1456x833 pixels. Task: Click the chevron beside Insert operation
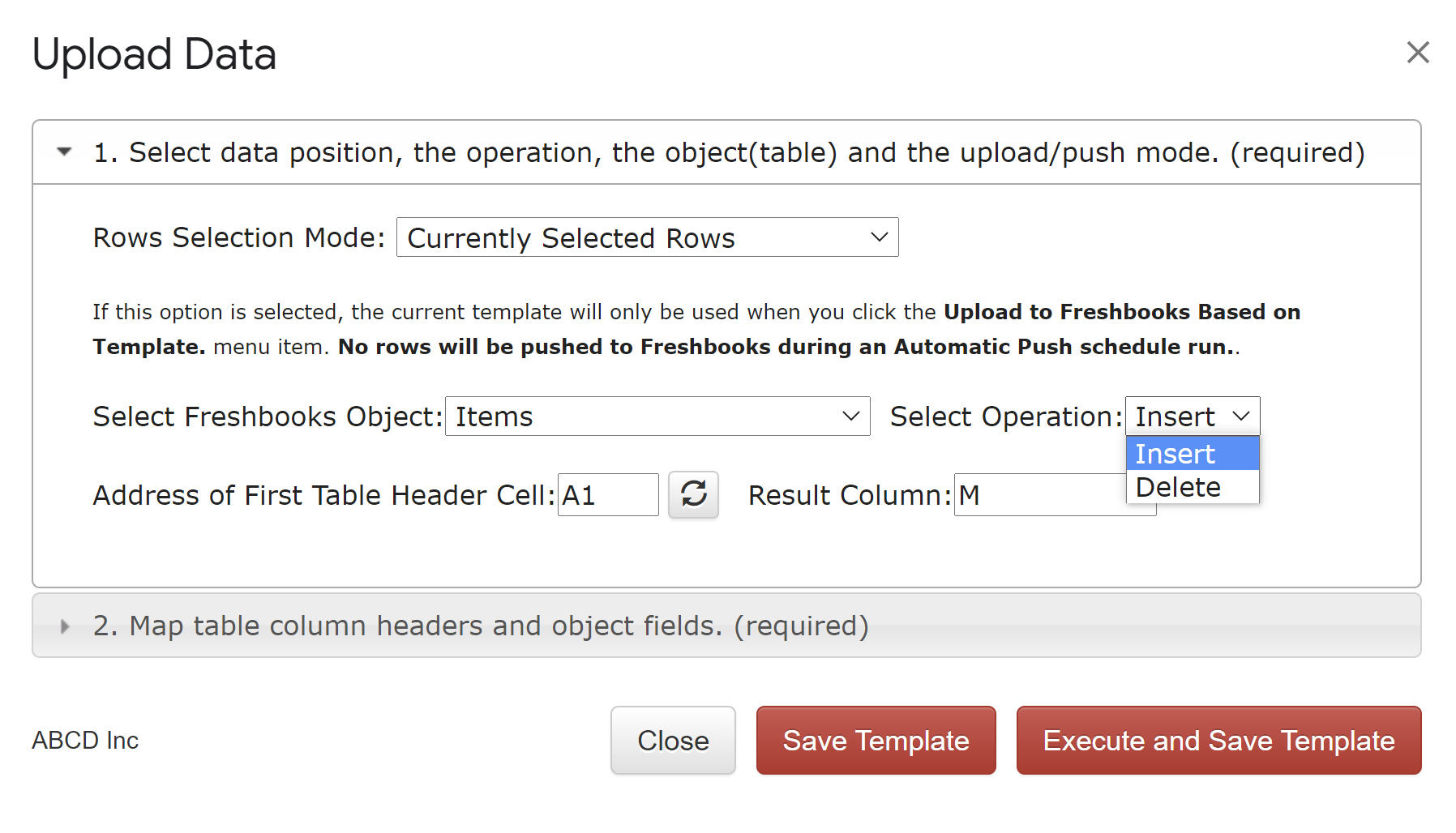click(x=1241, y=416)
